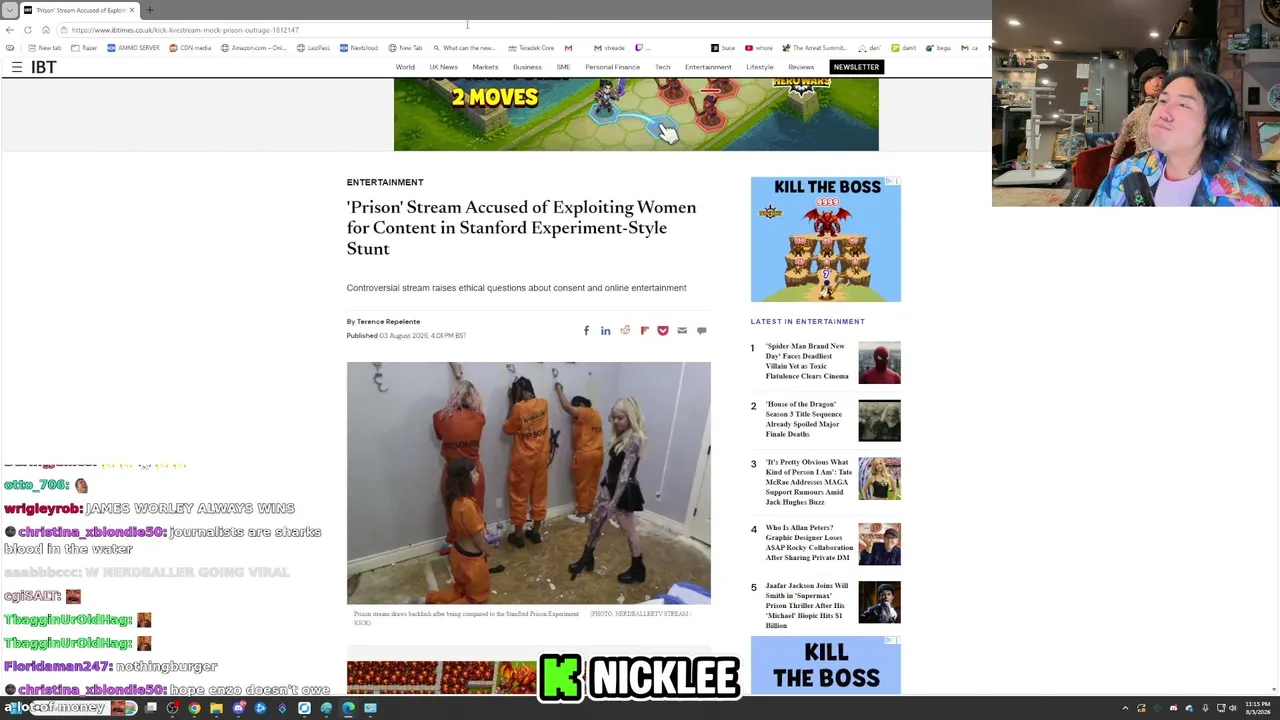Image resolution: width=1280 pixels, height=720 pixels.
Task: Select SME in the navigation menu
Action: pos(563,67)
